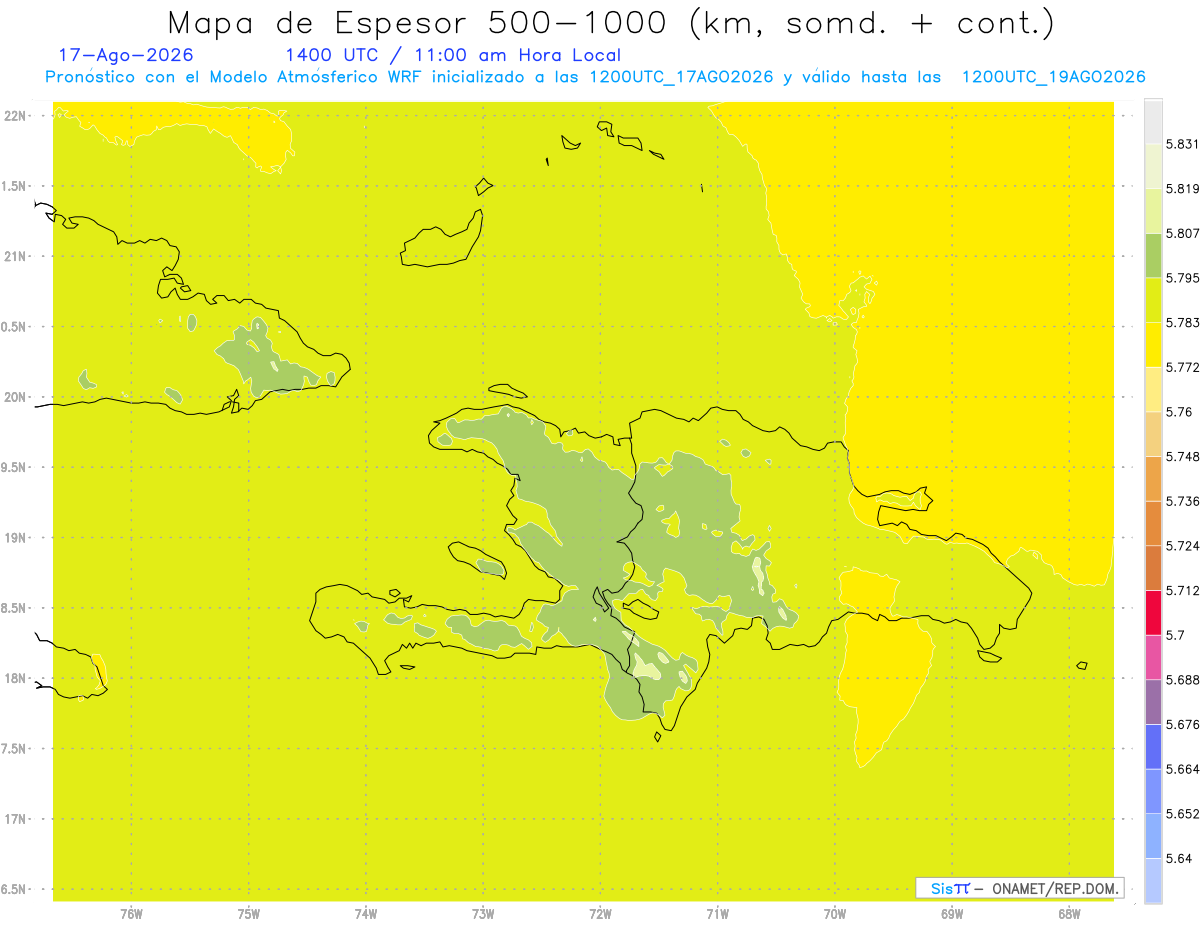Click the 73W longitude axis label
Viewport: 1200px width, 927px height.
483,913
